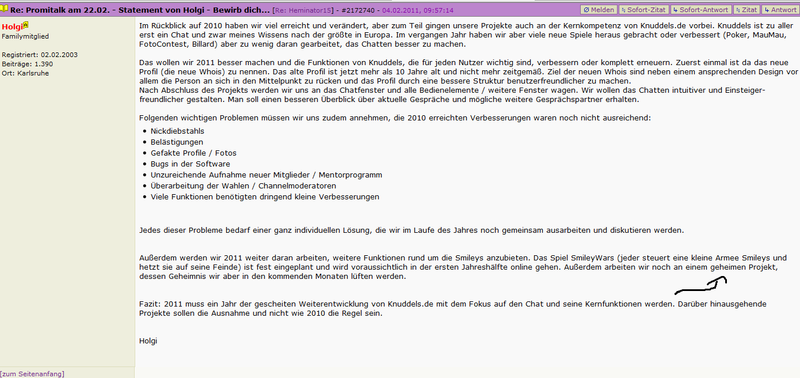Click the hand-drawn black arrow annotation
This screenshot has width=800, height=378.
[x=701, y=285]
